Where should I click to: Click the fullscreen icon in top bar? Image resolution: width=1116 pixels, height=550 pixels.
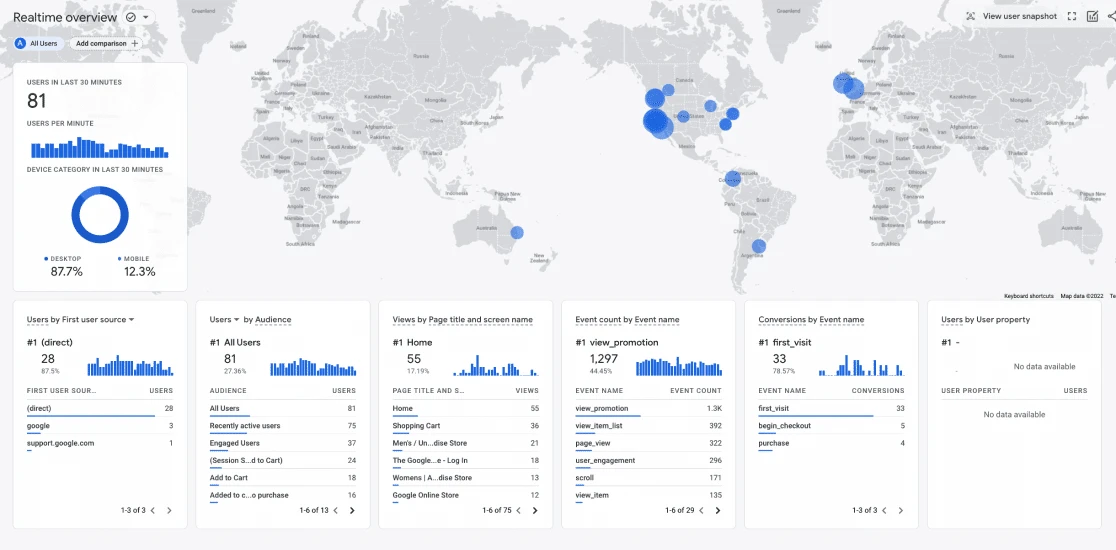(1072, 16)
